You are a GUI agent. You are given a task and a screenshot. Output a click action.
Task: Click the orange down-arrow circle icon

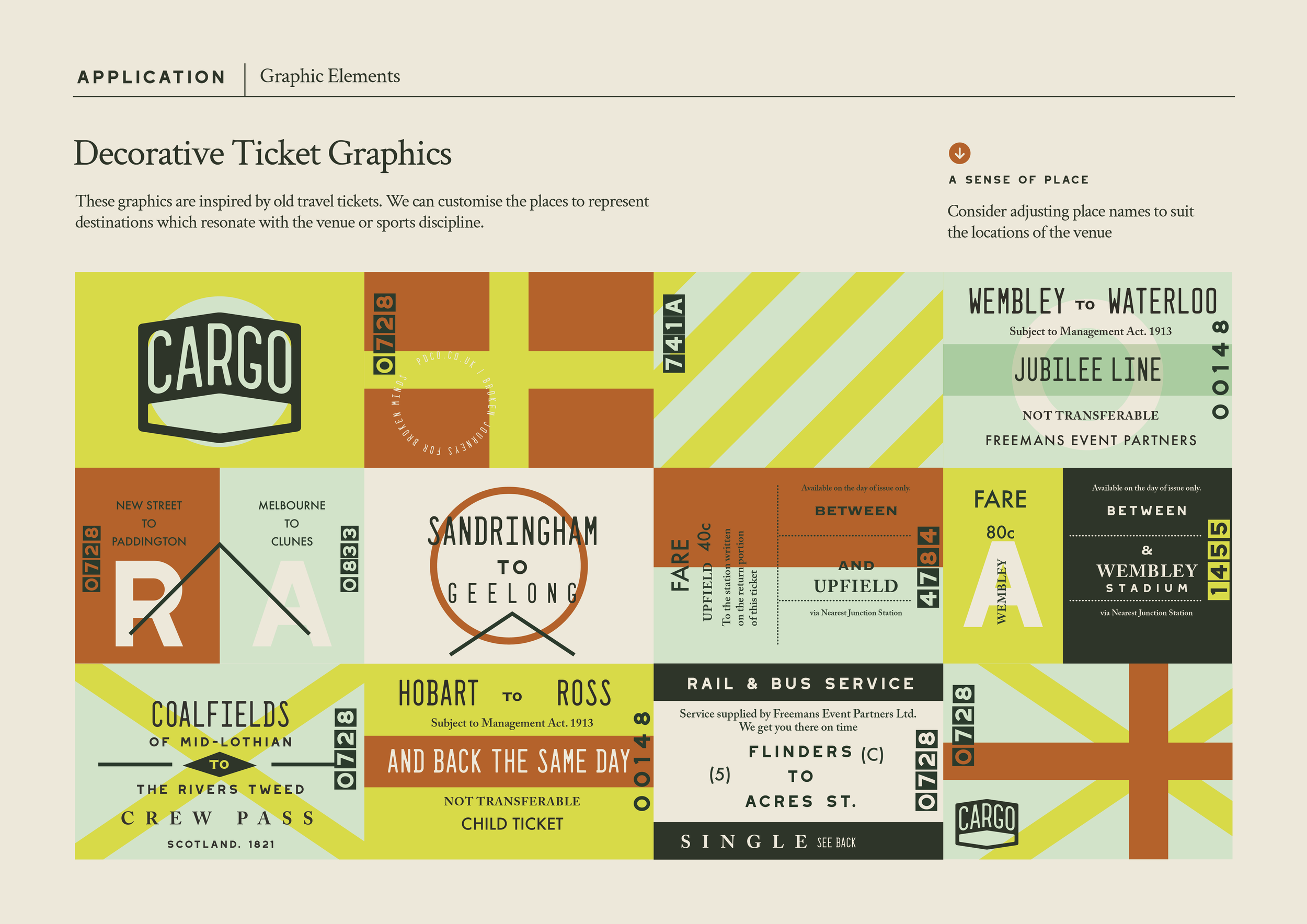(x=959, y=153)
